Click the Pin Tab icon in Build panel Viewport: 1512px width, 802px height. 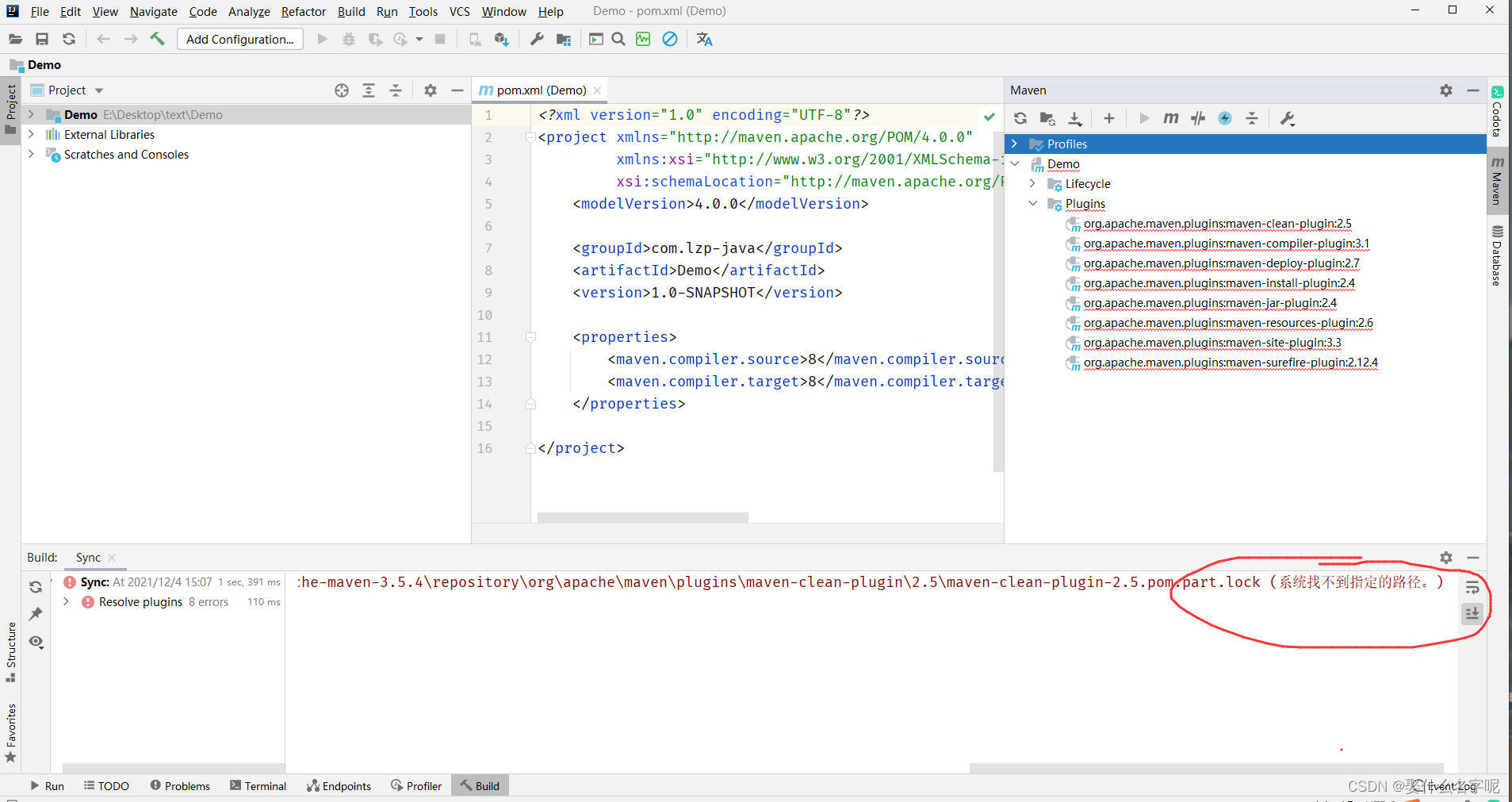coord(36,614)
